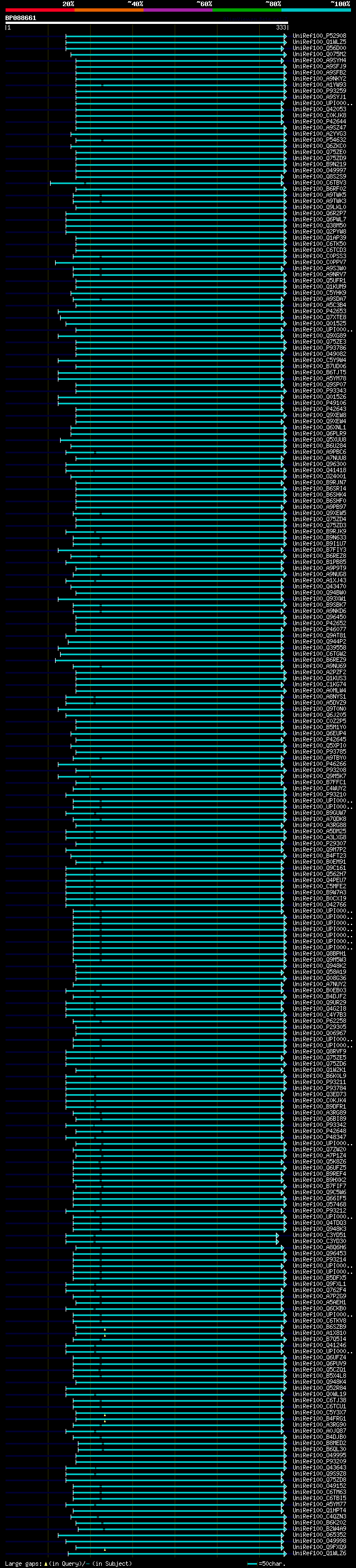Click the UniRef100_Q8BPH1 label
Screen dimensions: 356x1568
[x=319, y=954]
